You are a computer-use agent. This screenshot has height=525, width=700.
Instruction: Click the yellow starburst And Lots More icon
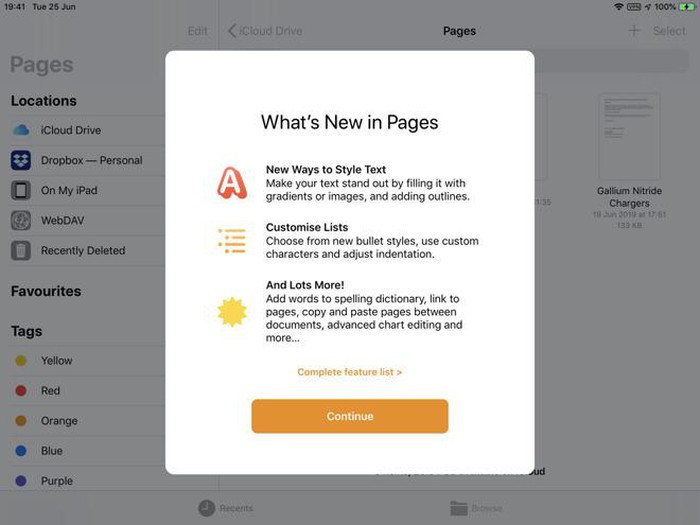point(232,312)
